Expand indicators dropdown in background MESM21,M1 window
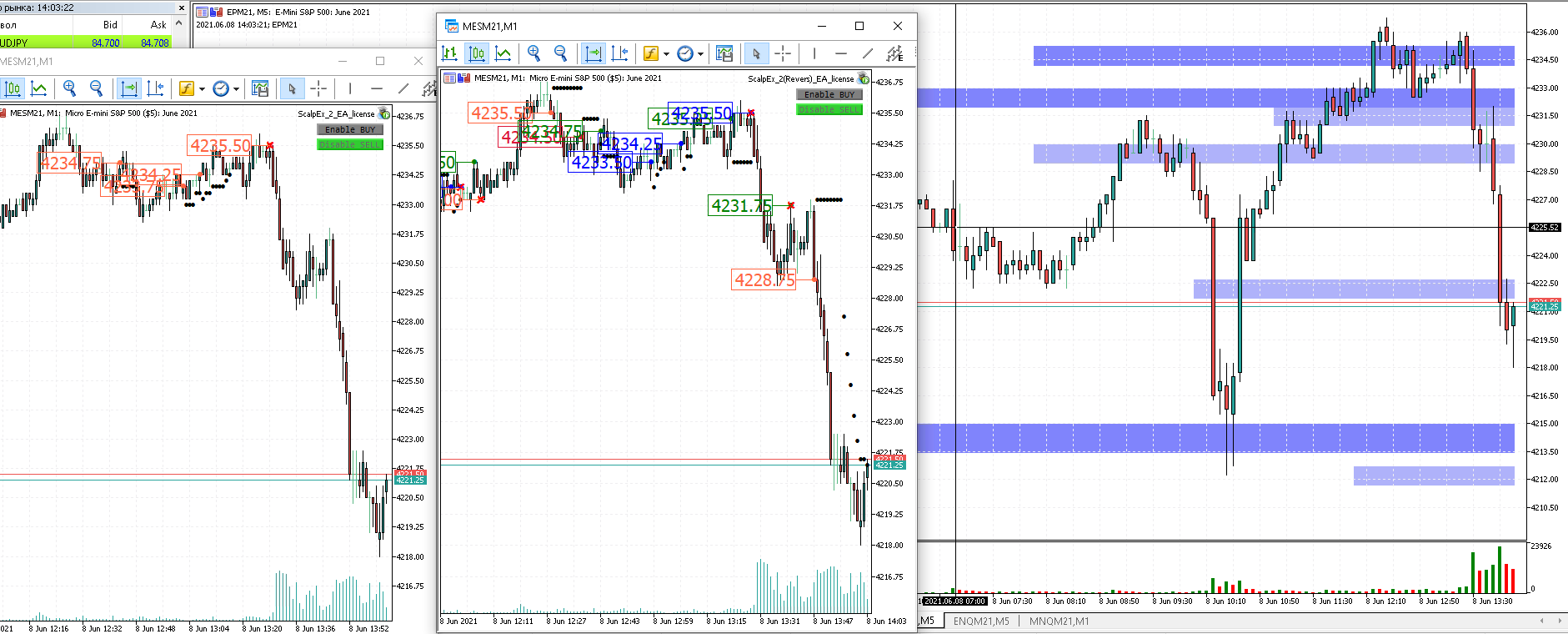Image resolution: width=1568 pixels, height=634 pixels. [x=202, y=89]
